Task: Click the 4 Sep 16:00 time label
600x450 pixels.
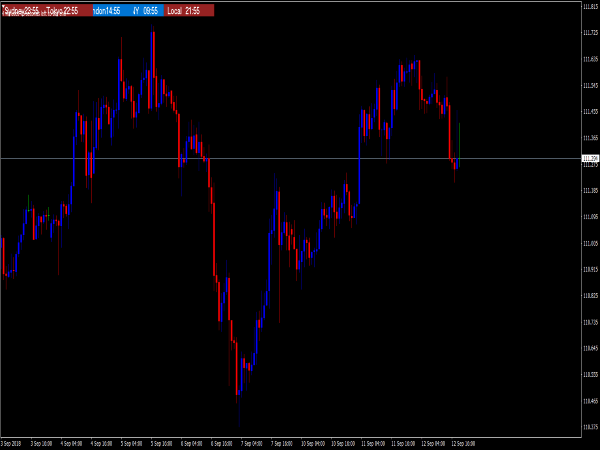Action: click(101, 443)
